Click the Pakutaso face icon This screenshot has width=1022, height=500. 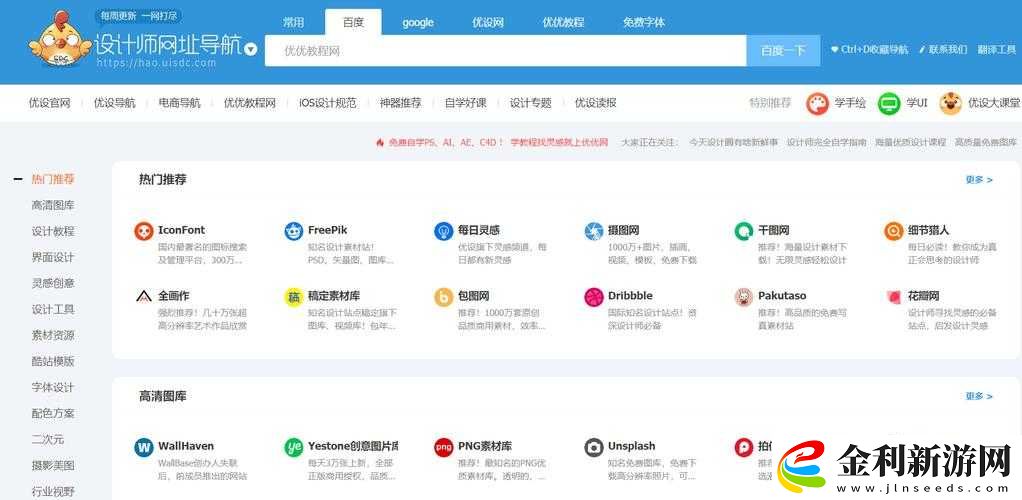coord(744,297)
